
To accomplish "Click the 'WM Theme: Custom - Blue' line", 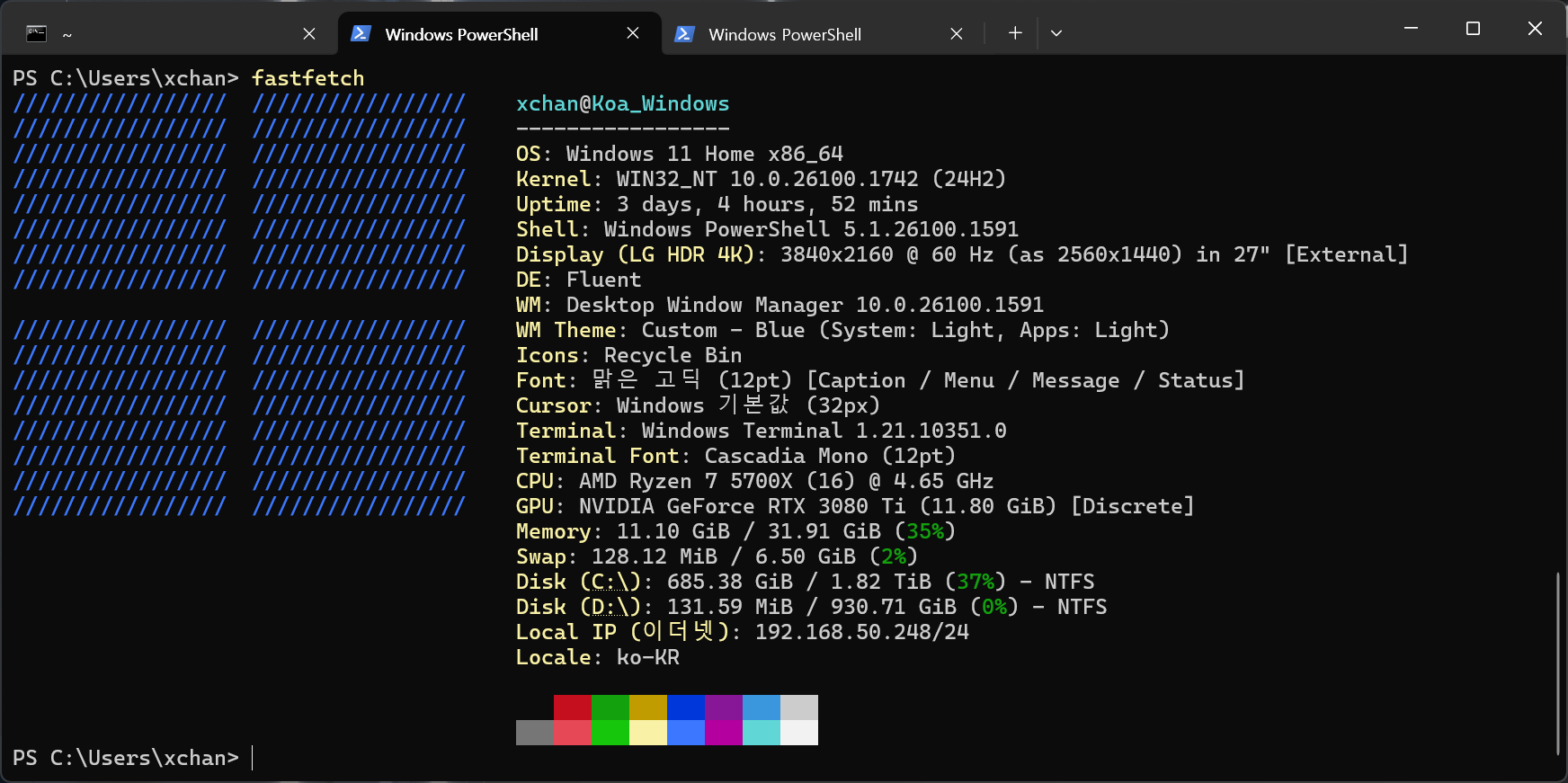I will tap(842, 330).
